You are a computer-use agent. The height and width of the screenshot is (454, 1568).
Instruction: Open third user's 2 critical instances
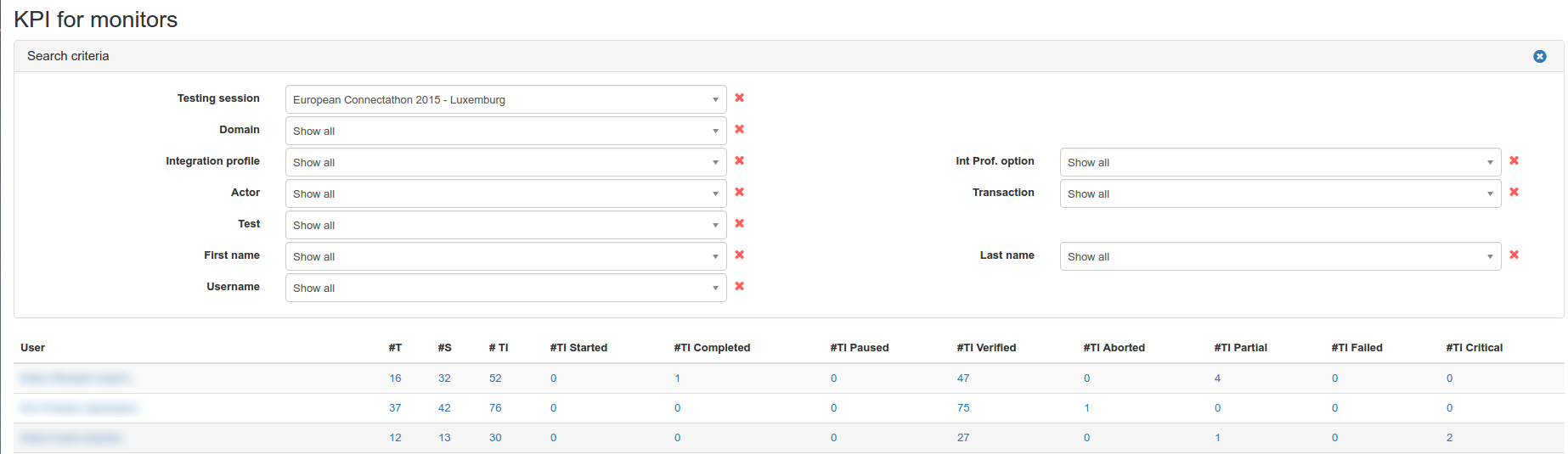coord(1449,438)
